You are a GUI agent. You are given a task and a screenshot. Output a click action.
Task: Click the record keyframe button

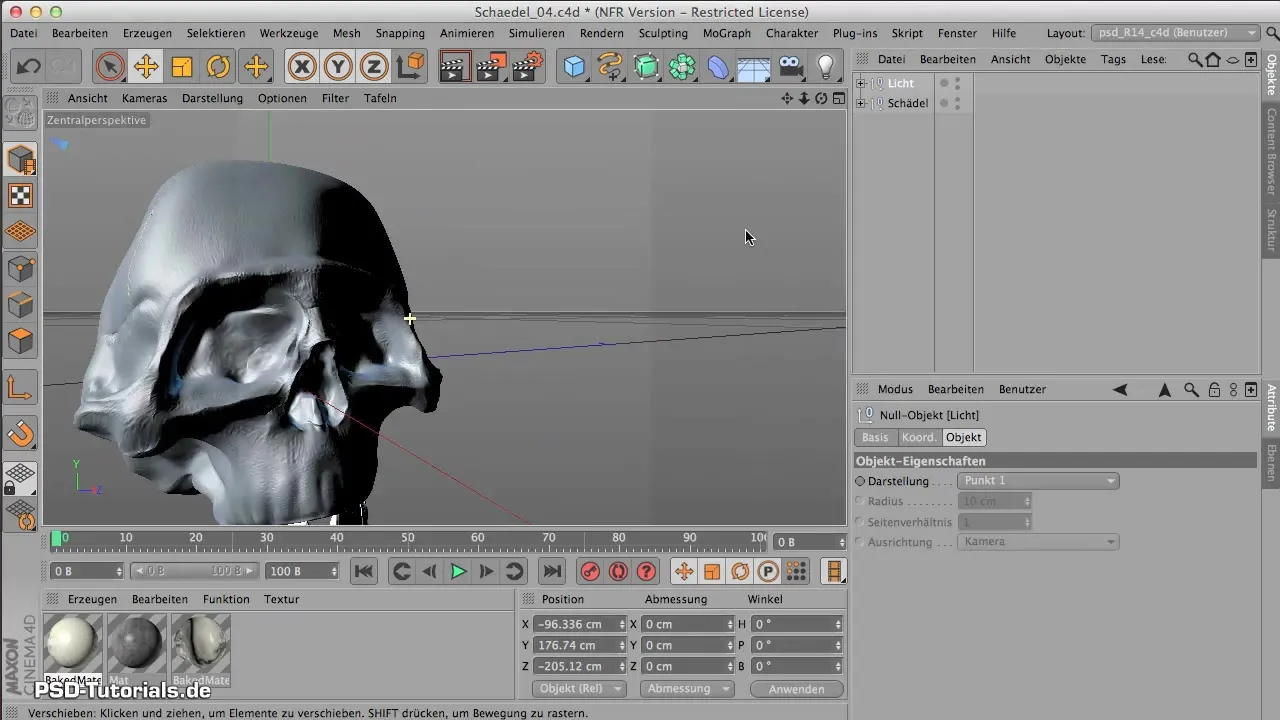pos(590,572)
